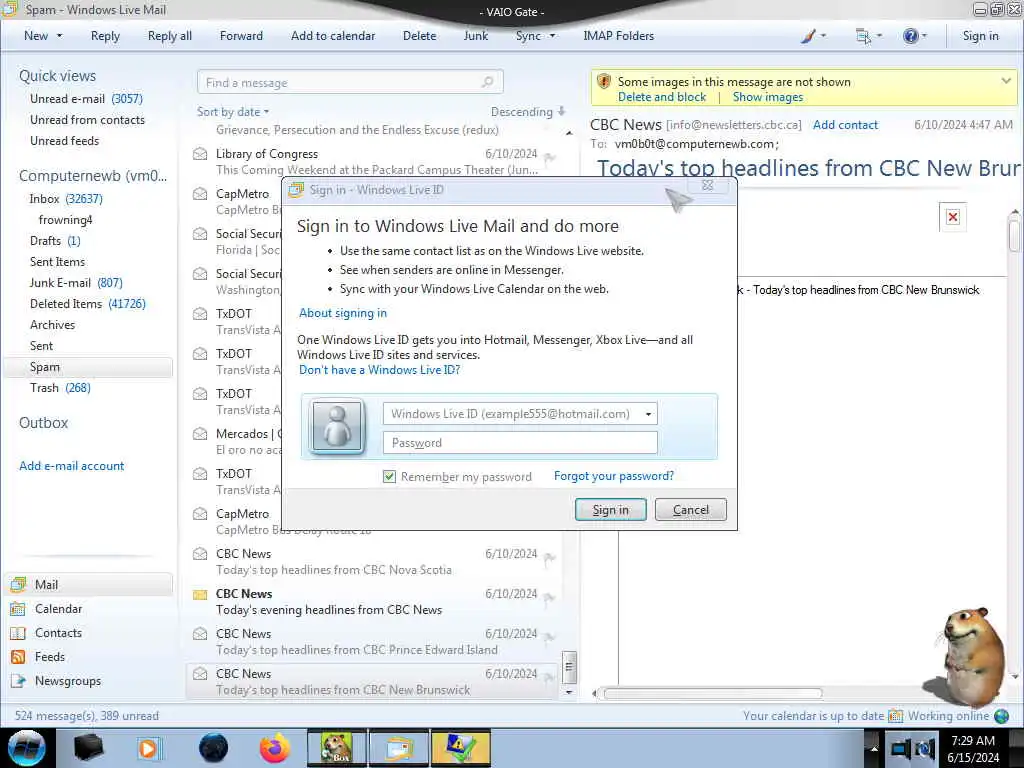Click the Password input field
The width and height of the screenshot is (1024, 768).
(520, 443)
